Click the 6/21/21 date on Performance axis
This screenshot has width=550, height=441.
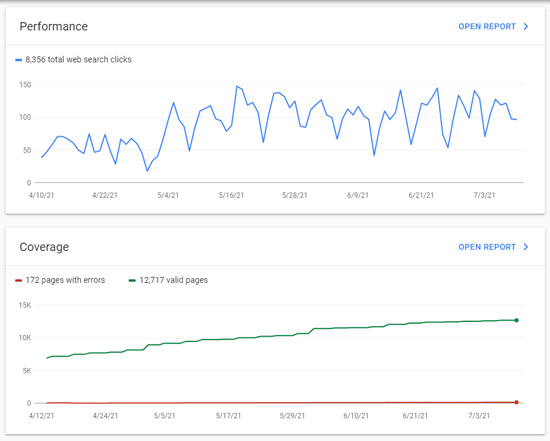[421, 195]
